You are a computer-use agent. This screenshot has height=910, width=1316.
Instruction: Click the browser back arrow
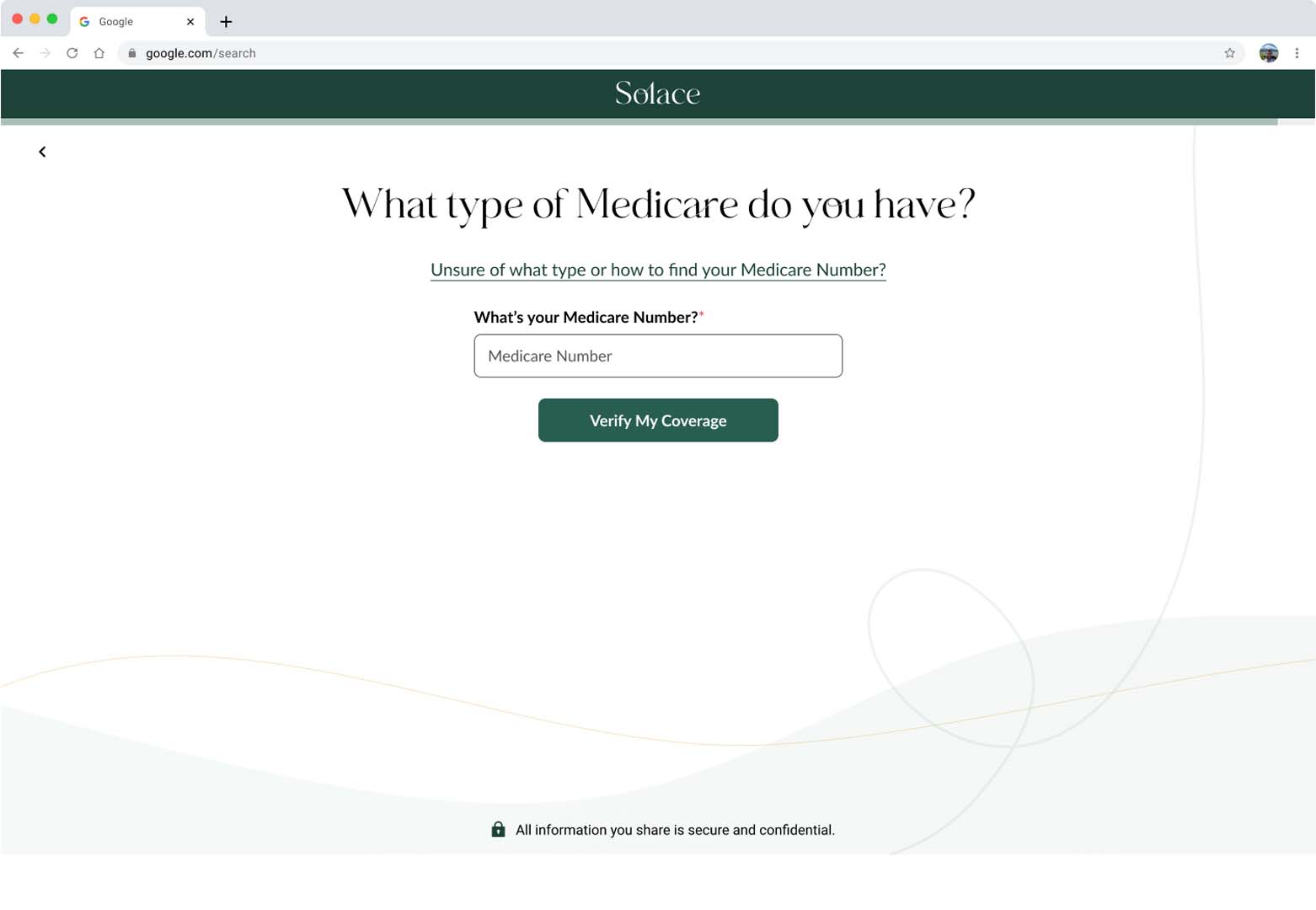(18, 53)
